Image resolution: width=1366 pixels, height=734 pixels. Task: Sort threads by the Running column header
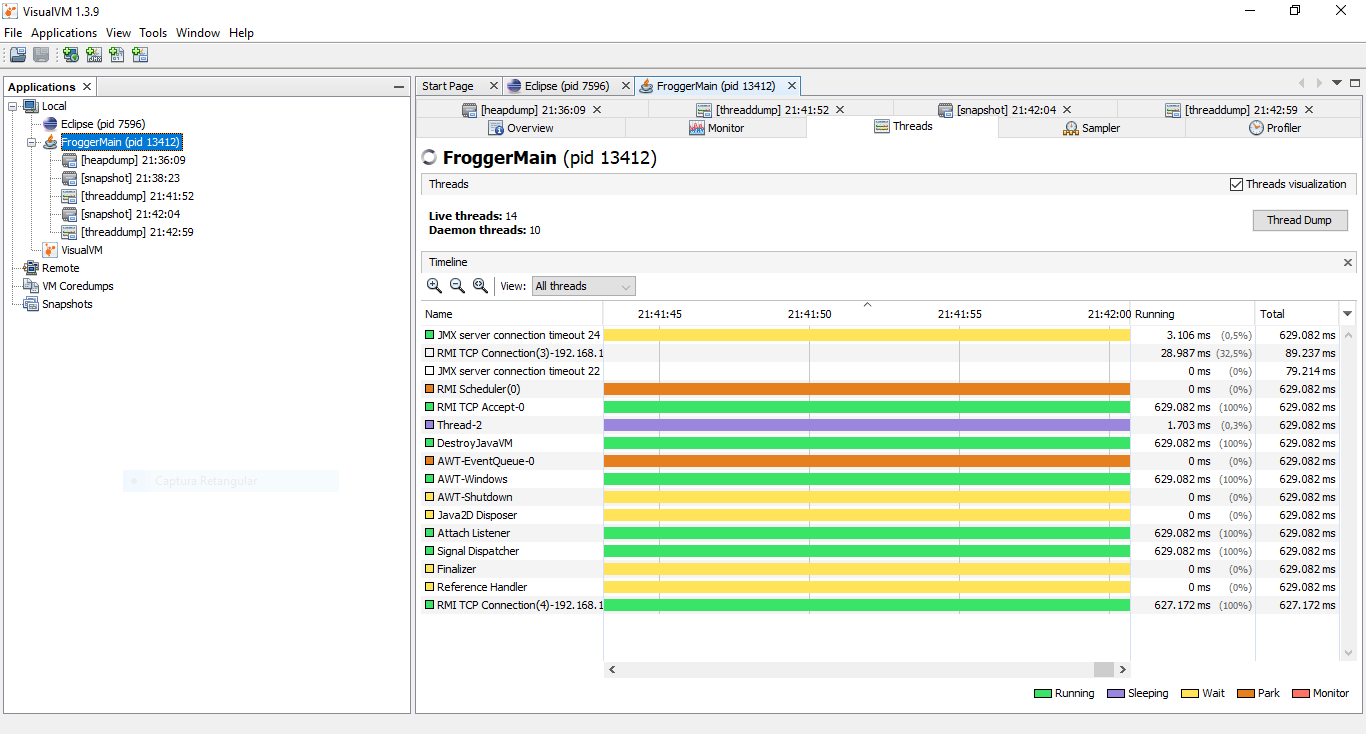[1192, 314]
